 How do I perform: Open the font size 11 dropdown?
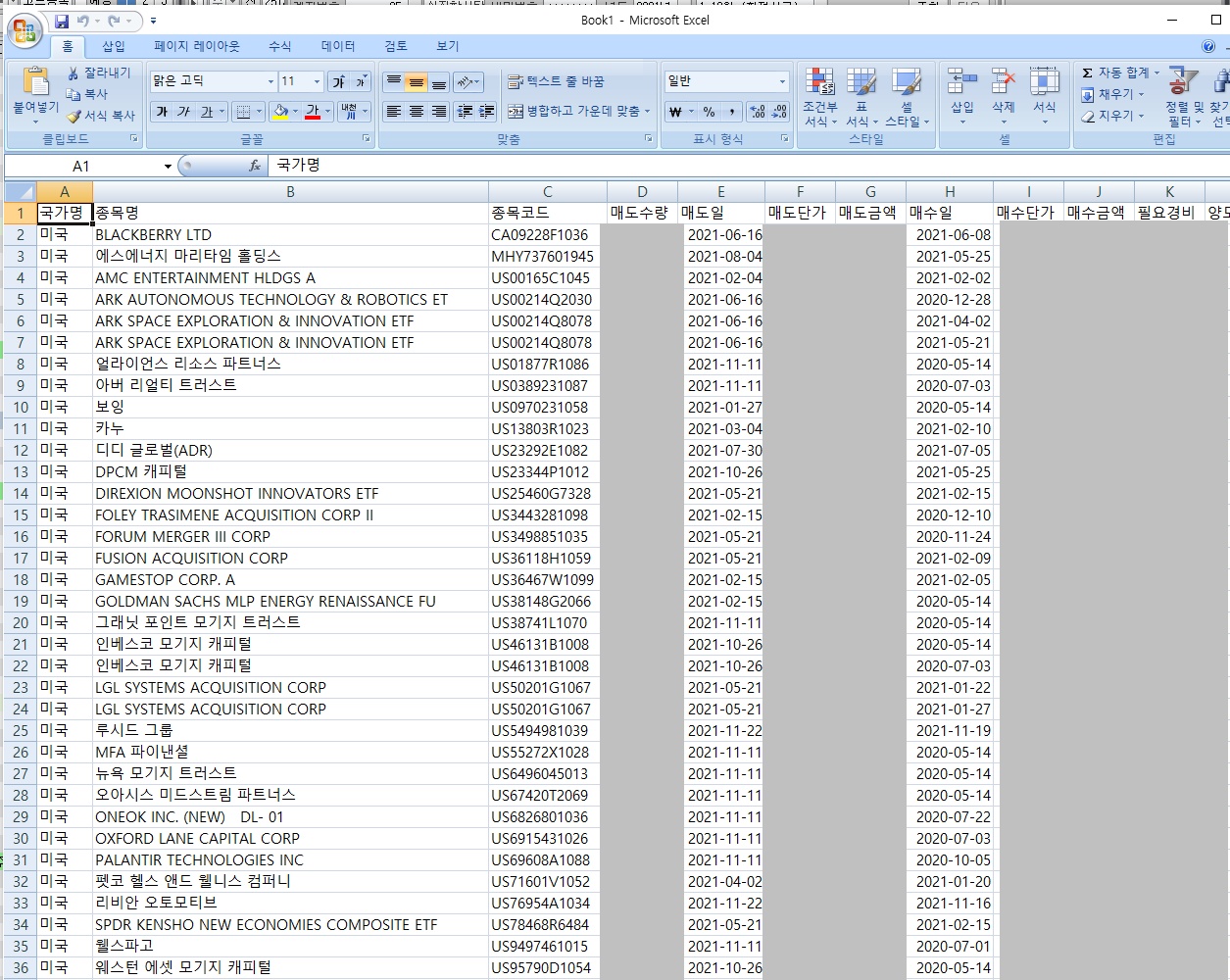coord(317,81)
